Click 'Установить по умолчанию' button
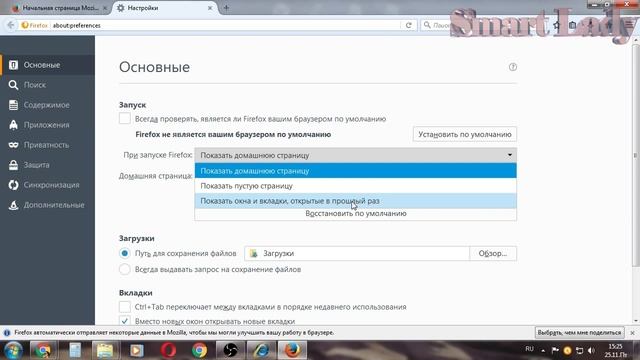 coord(464,134)
